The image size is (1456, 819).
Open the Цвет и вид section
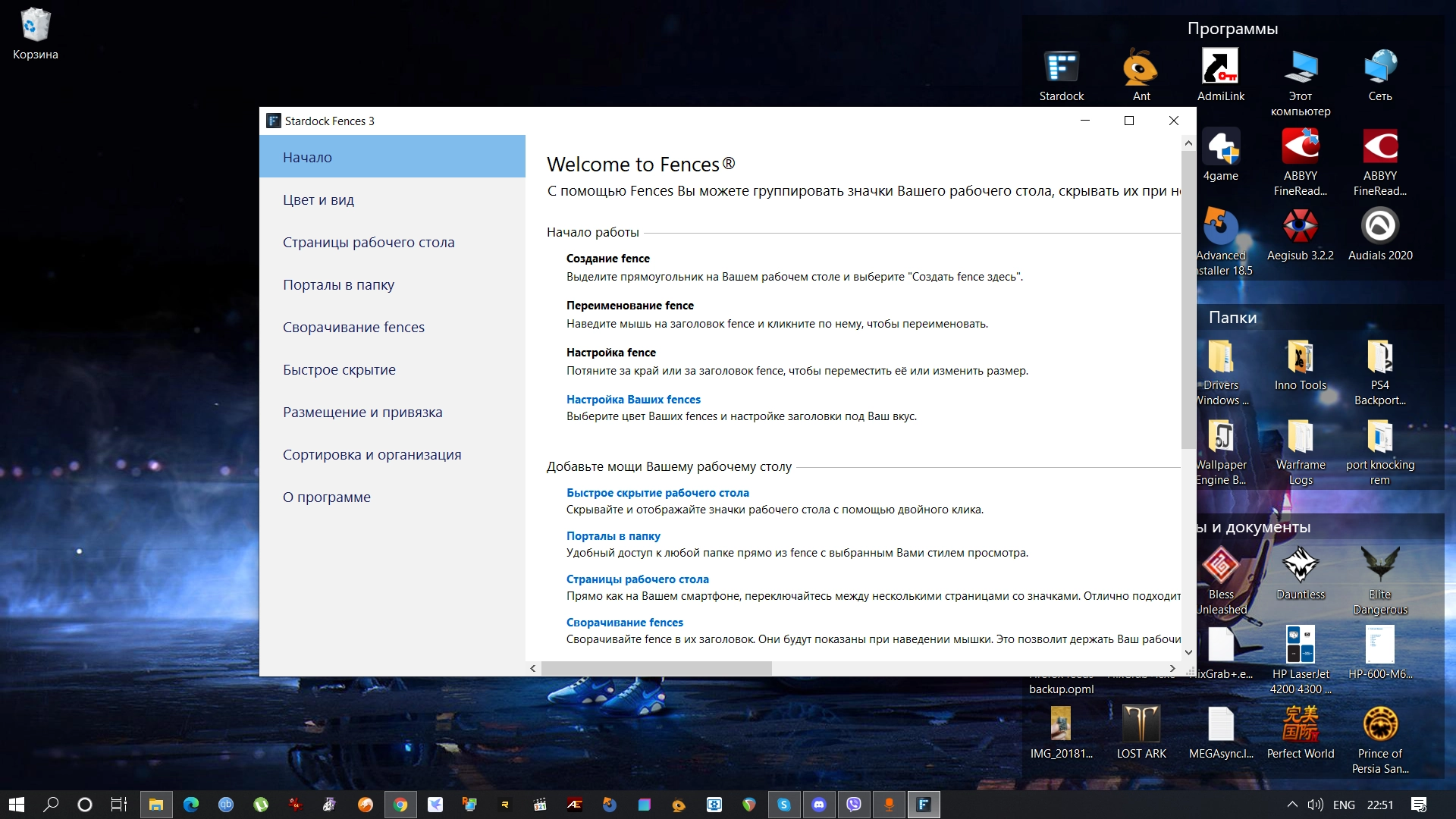tap(392, 199)
